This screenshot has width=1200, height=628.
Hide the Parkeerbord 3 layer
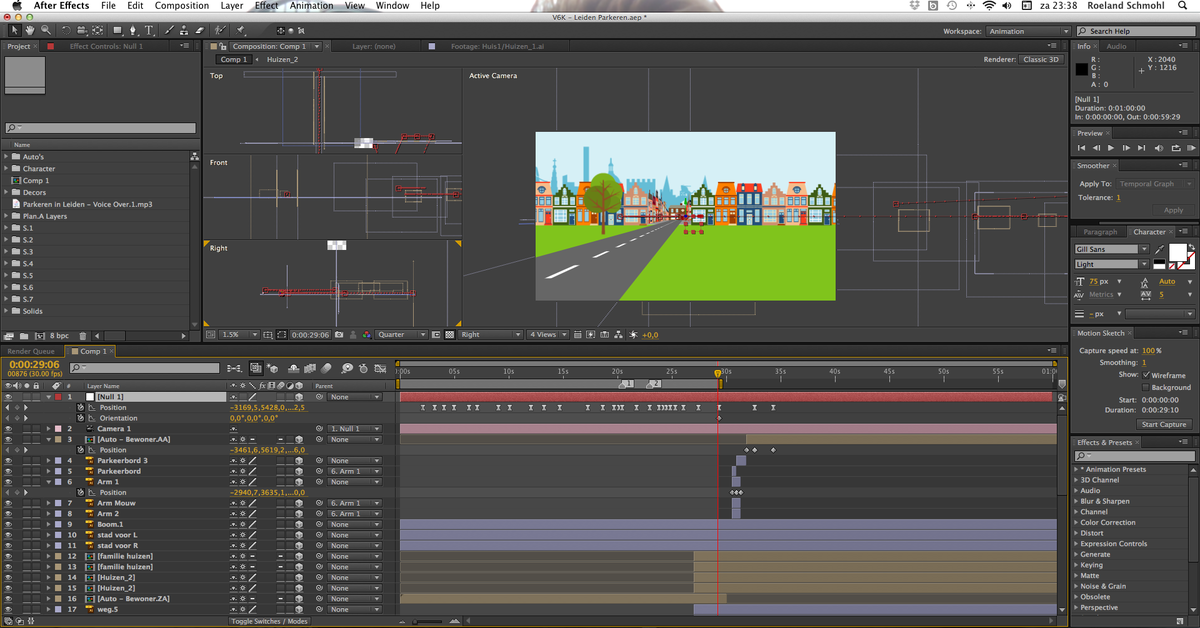pyautogui.click(x=8, y=461)
